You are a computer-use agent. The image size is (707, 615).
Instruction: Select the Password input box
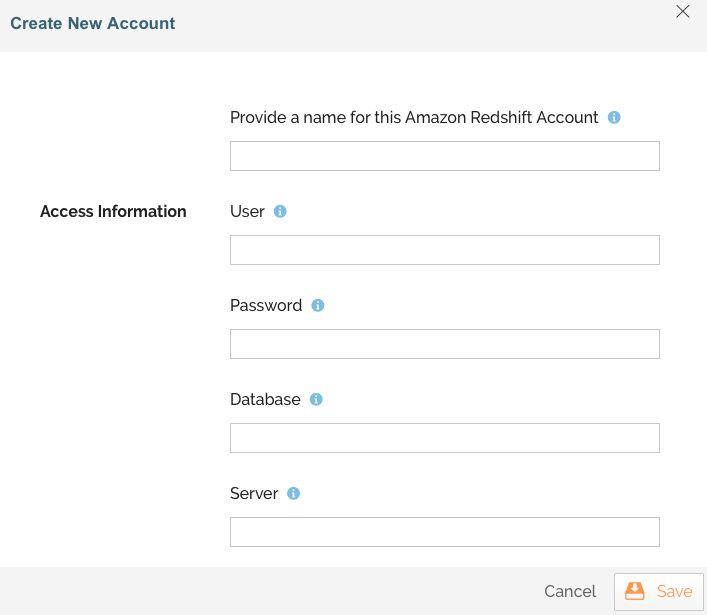tap(445, 344)
